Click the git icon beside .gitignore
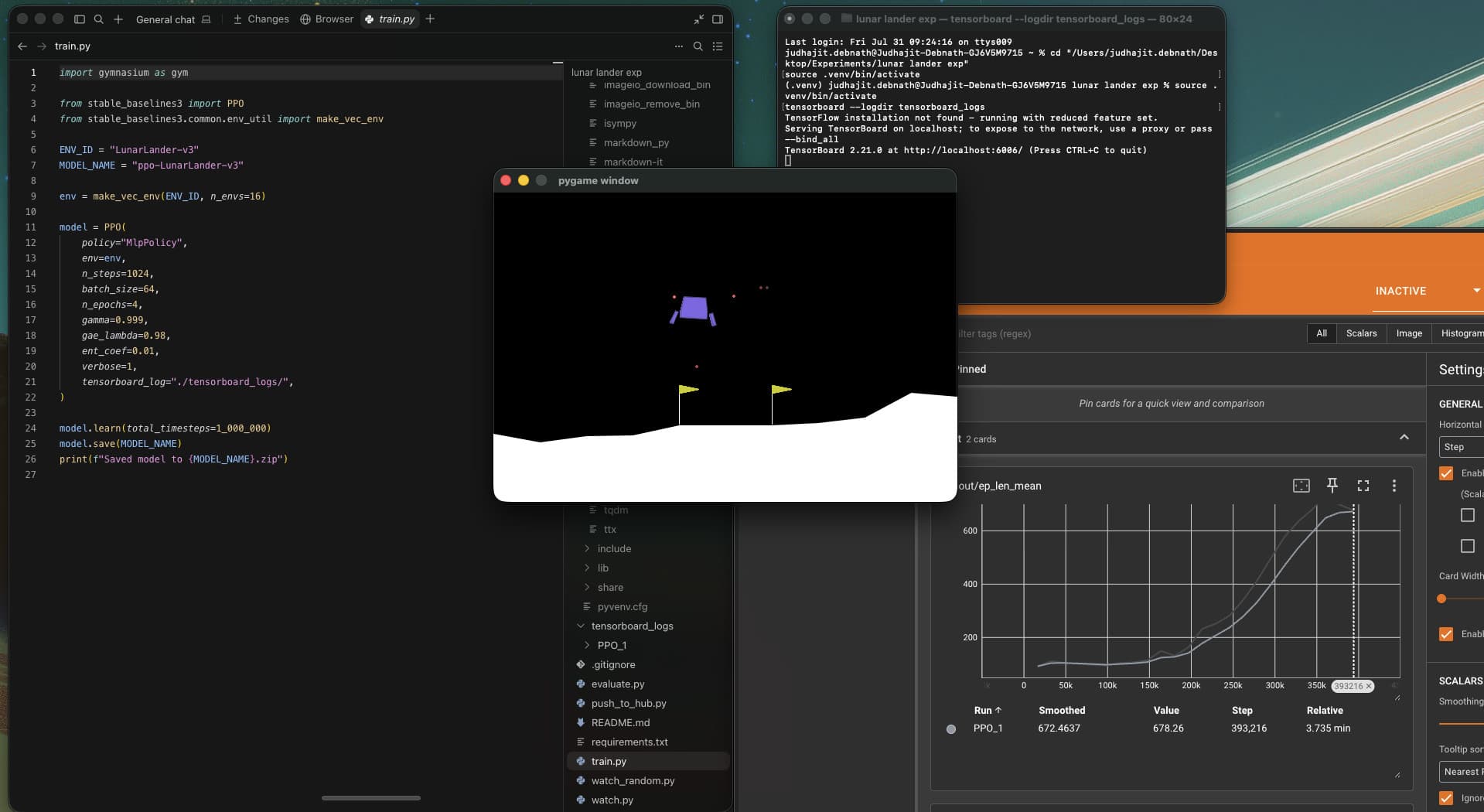Screen dimensions: 1484x812 581,664
